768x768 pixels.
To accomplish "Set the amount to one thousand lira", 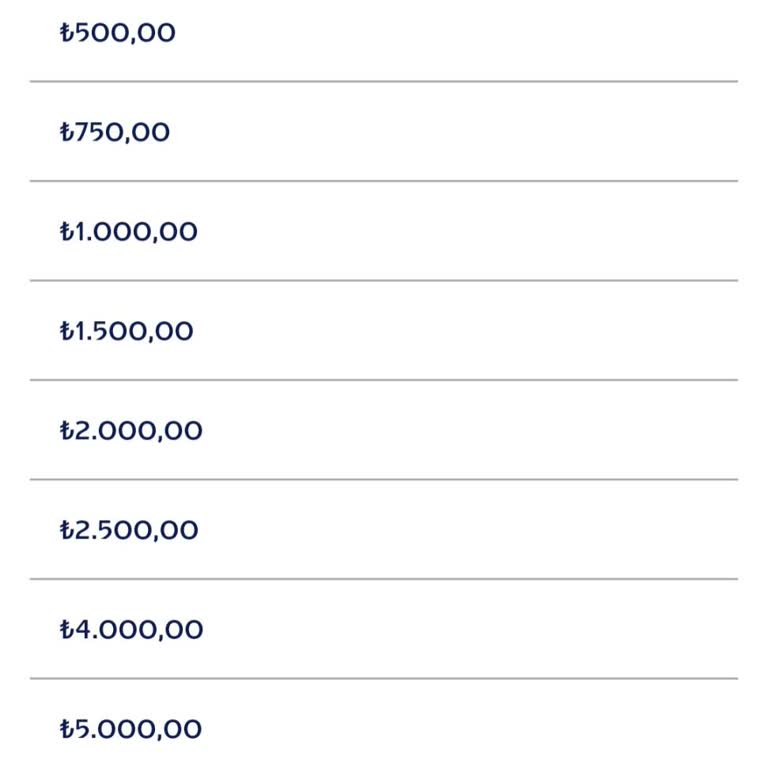I will [x=129, y=232].
